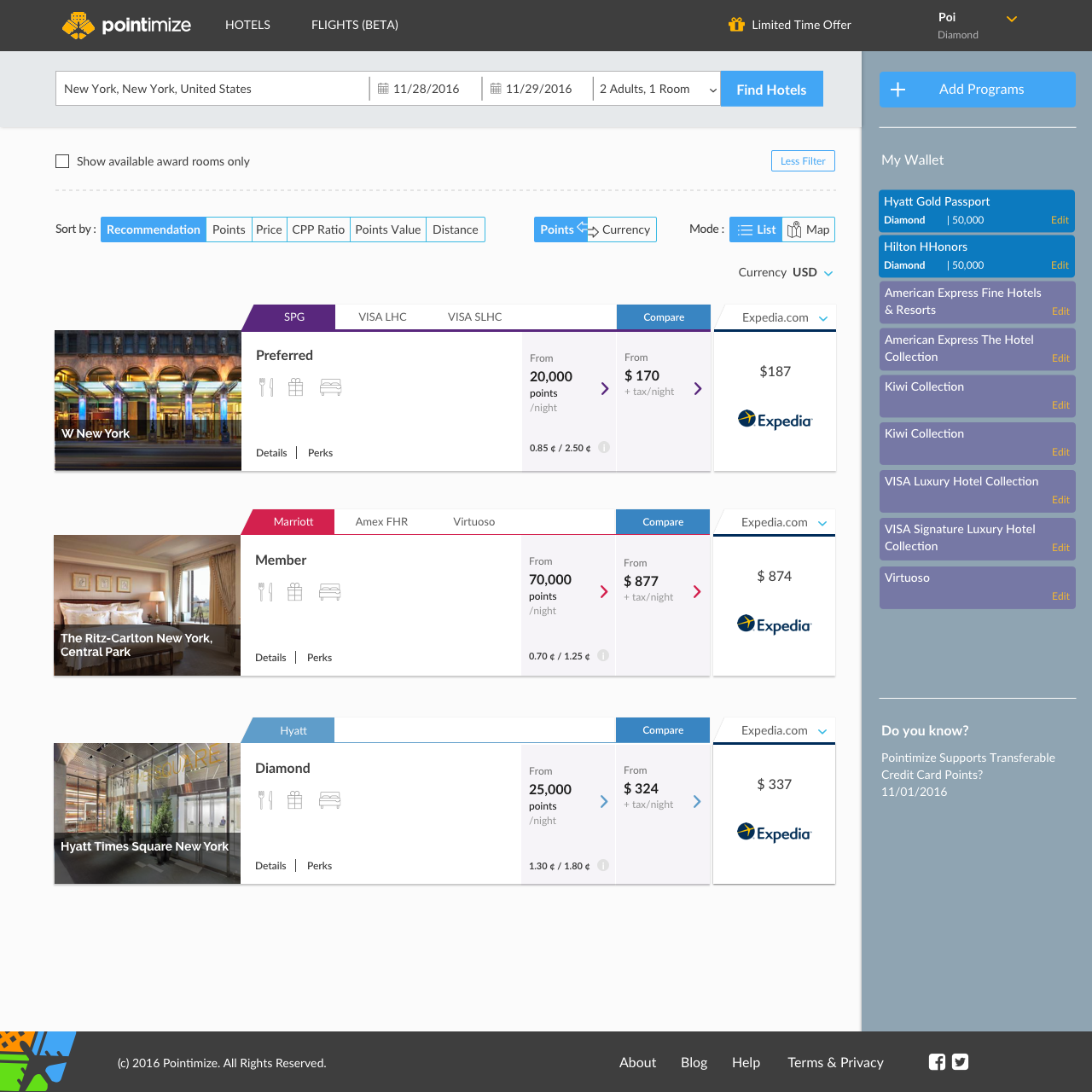Click the dining icon on Ritz-Carlton card
The width and height of the screenshot is (1092, 1092).
point(265,592)
